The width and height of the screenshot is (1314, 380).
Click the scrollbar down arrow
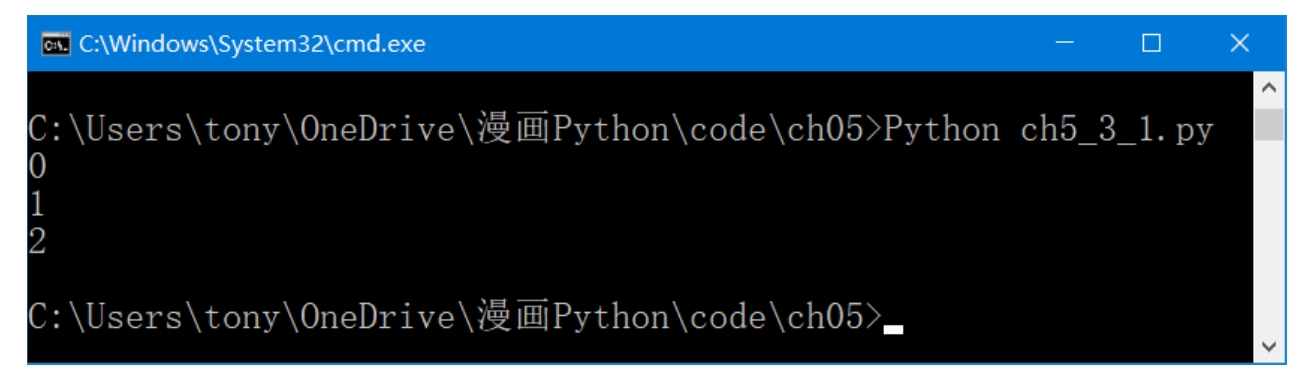pyautogui.click(x=1270, y=347)
